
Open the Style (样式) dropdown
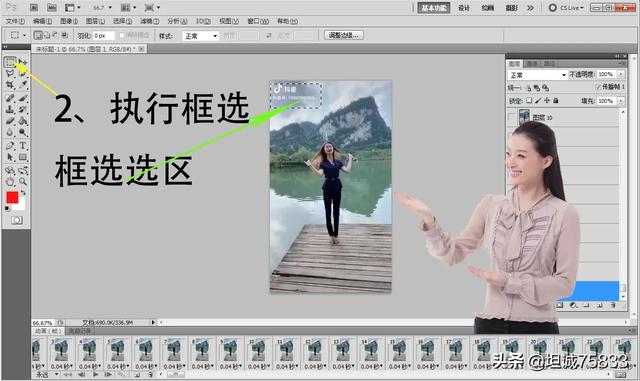(x=201, y=36)
